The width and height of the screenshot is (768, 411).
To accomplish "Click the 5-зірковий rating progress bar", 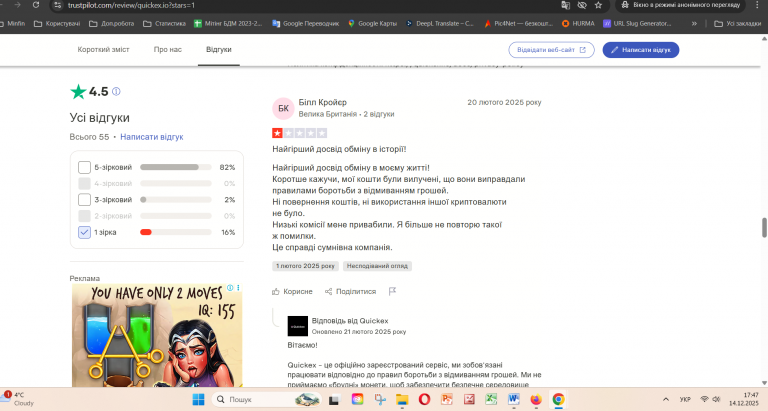I will click(176, 167).
